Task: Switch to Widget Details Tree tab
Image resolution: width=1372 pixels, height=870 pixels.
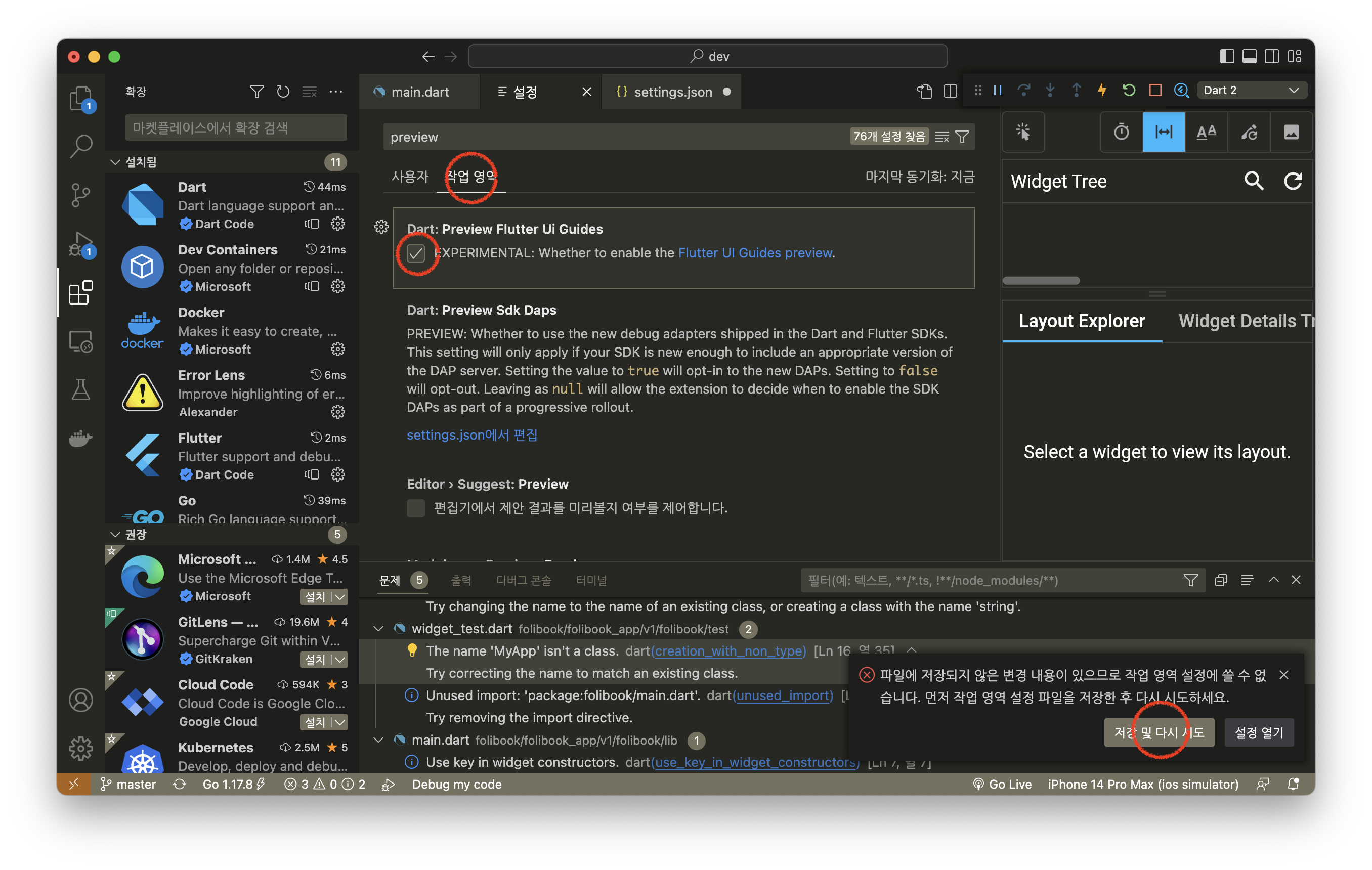Action: point(1246,321)
